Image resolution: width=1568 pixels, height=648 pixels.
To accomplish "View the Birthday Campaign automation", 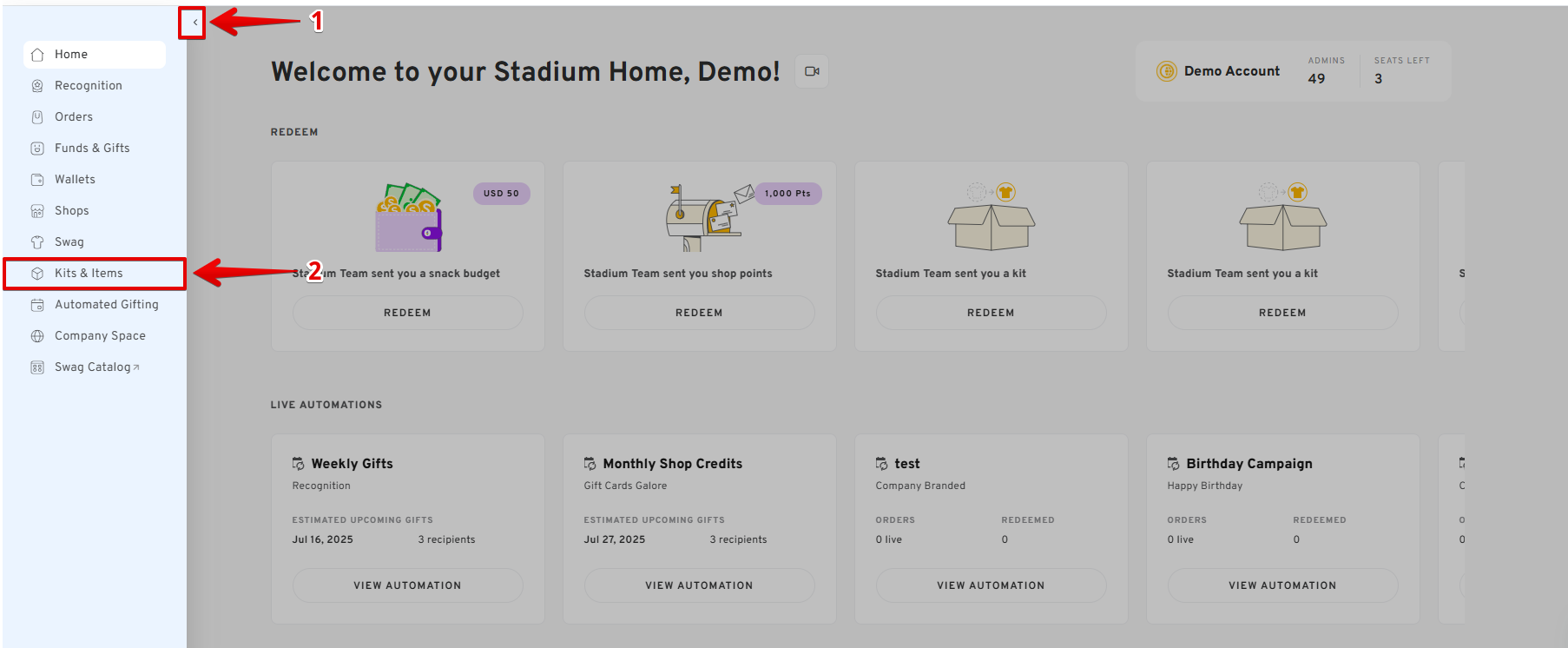I will (1282, 585).
